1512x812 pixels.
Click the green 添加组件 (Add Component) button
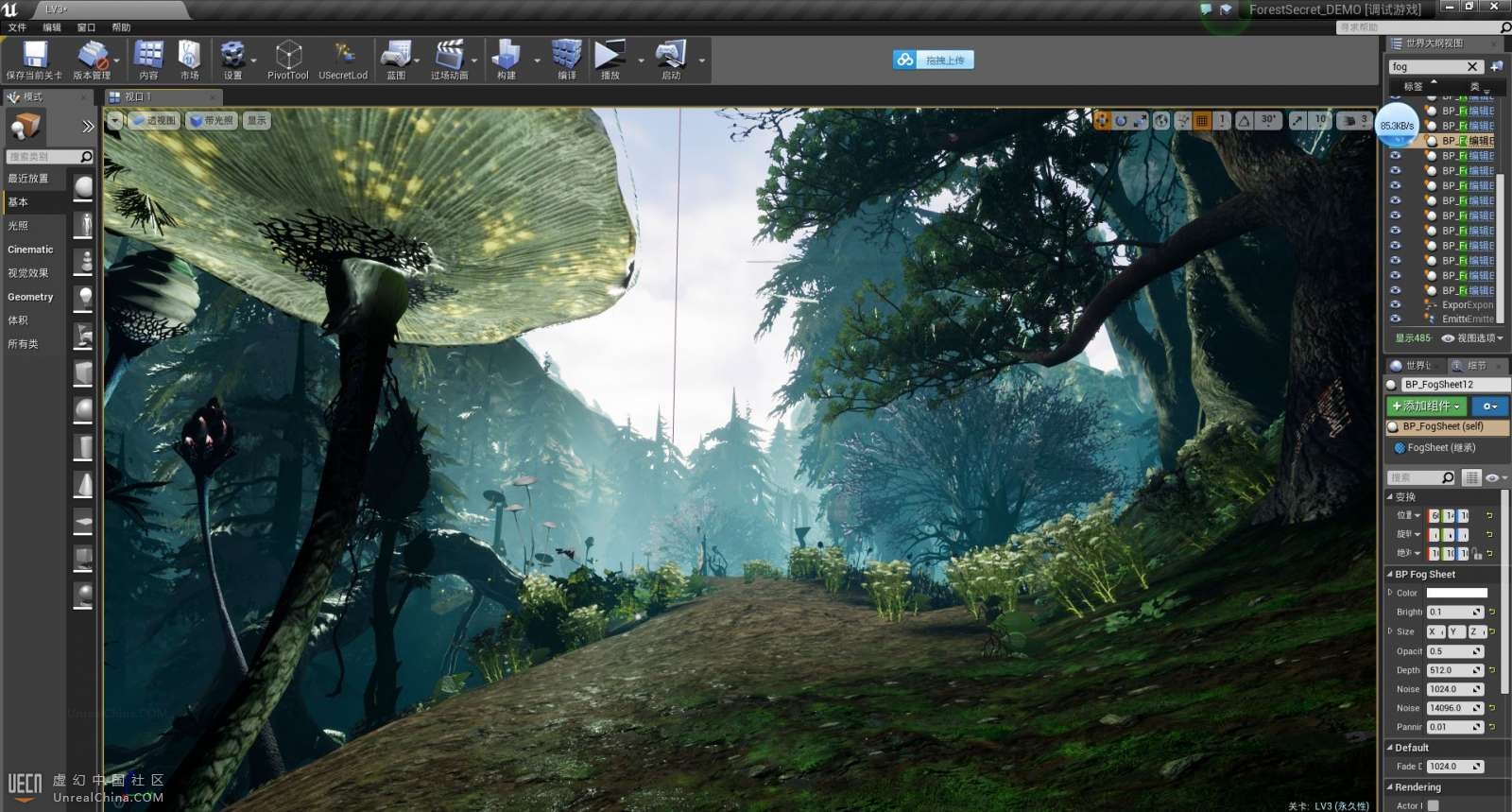tap(1426, 406)
